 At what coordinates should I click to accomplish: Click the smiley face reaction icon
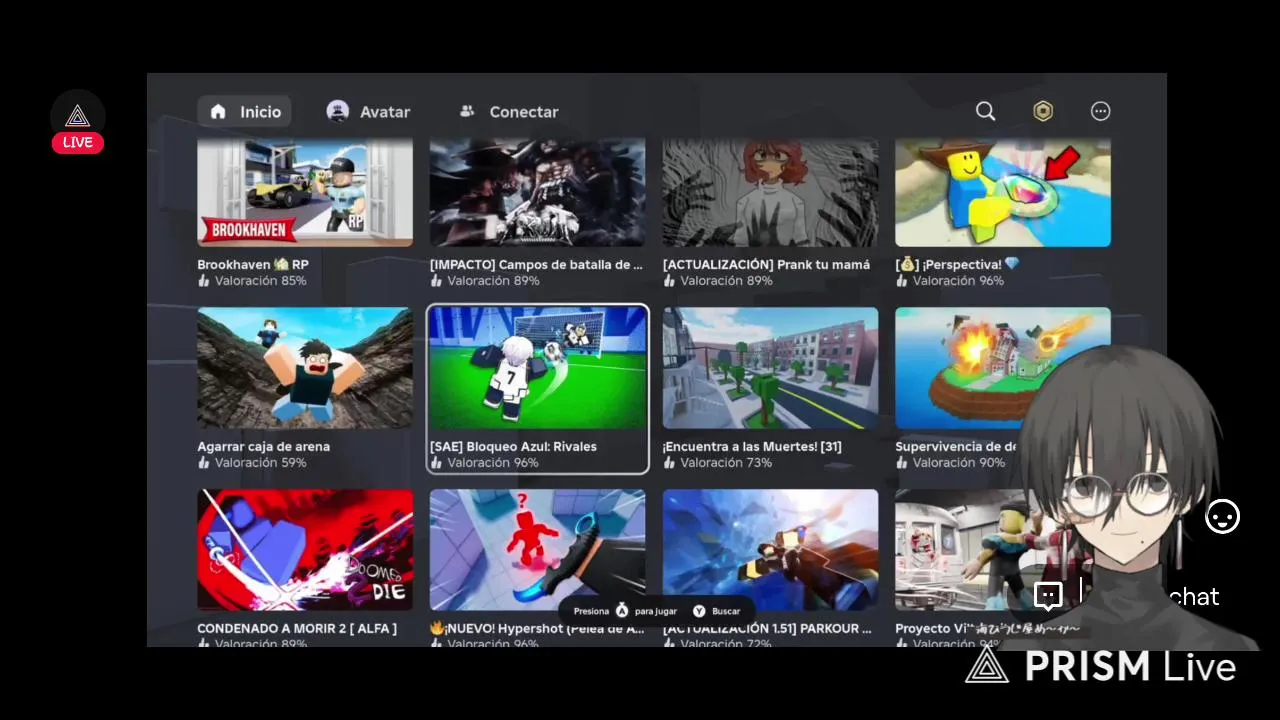tap(1222, 517)
